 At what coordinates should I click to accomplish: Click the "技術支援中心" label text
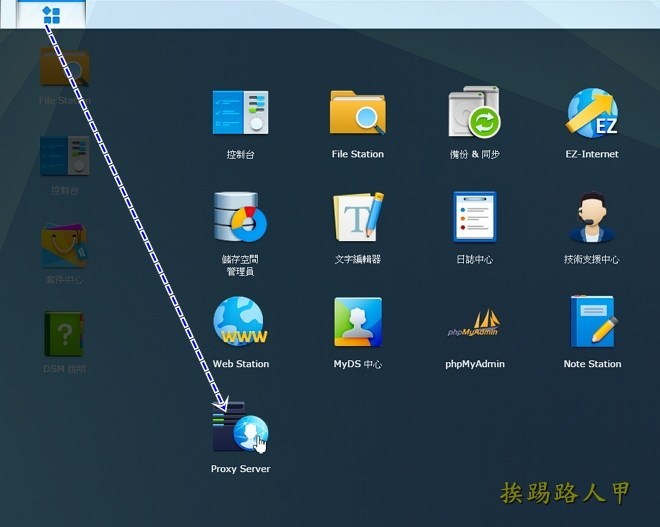click(x=591, y=259)
